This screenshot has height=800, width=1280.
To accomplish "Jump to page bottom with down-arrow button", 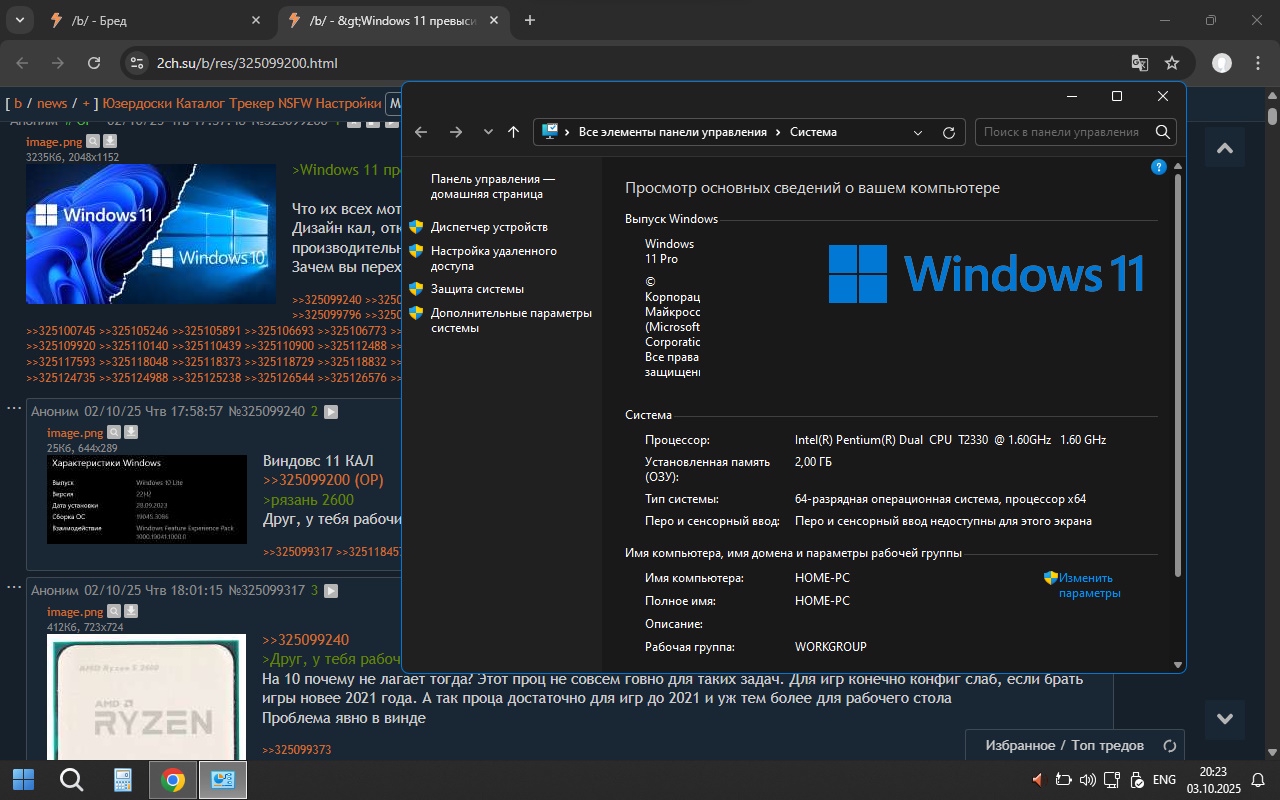I will click(1224, 718).
